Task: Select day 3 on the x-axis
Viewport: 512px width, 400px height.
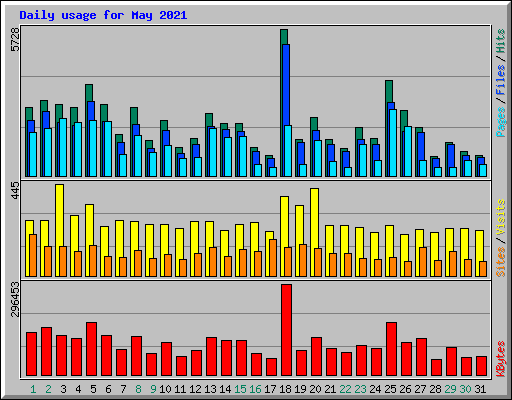Action: [63, 389]
